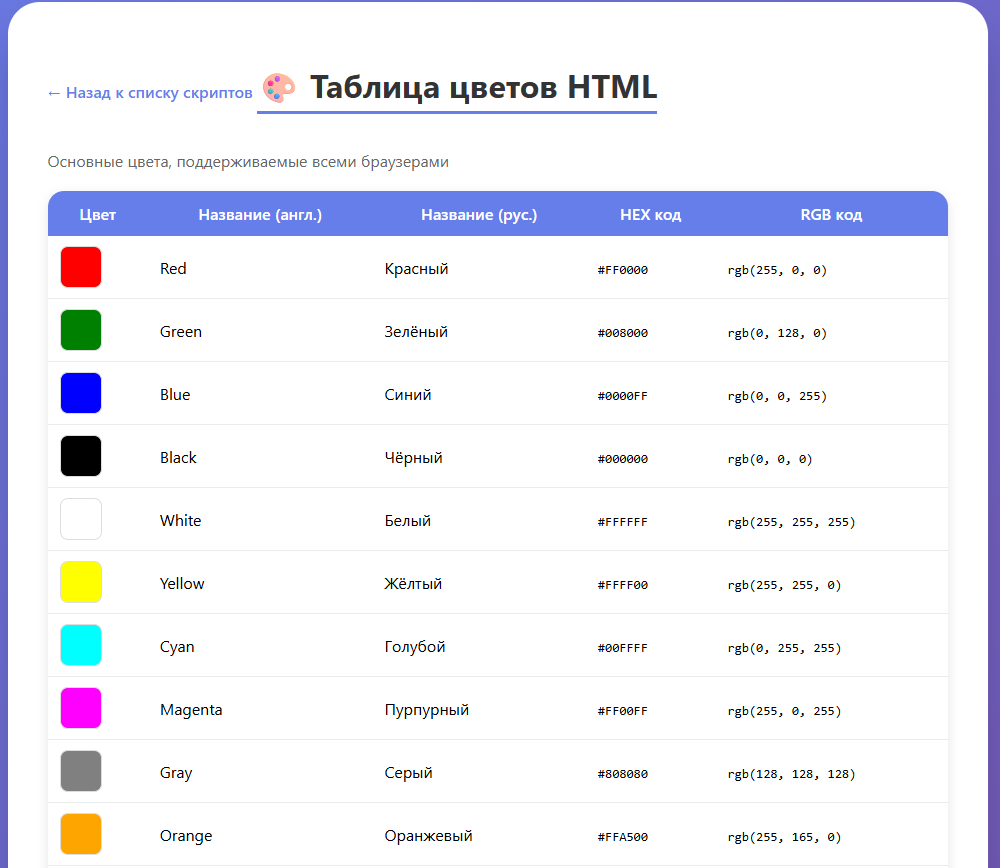Click the English name 'Orange'
This screenshot has height=868, width=1000.
point(186,836)
